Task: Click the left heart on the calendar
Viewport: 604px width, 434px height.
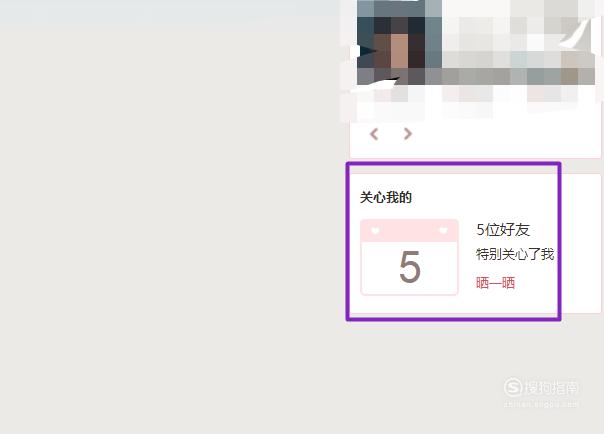Action: click(375, 230)
